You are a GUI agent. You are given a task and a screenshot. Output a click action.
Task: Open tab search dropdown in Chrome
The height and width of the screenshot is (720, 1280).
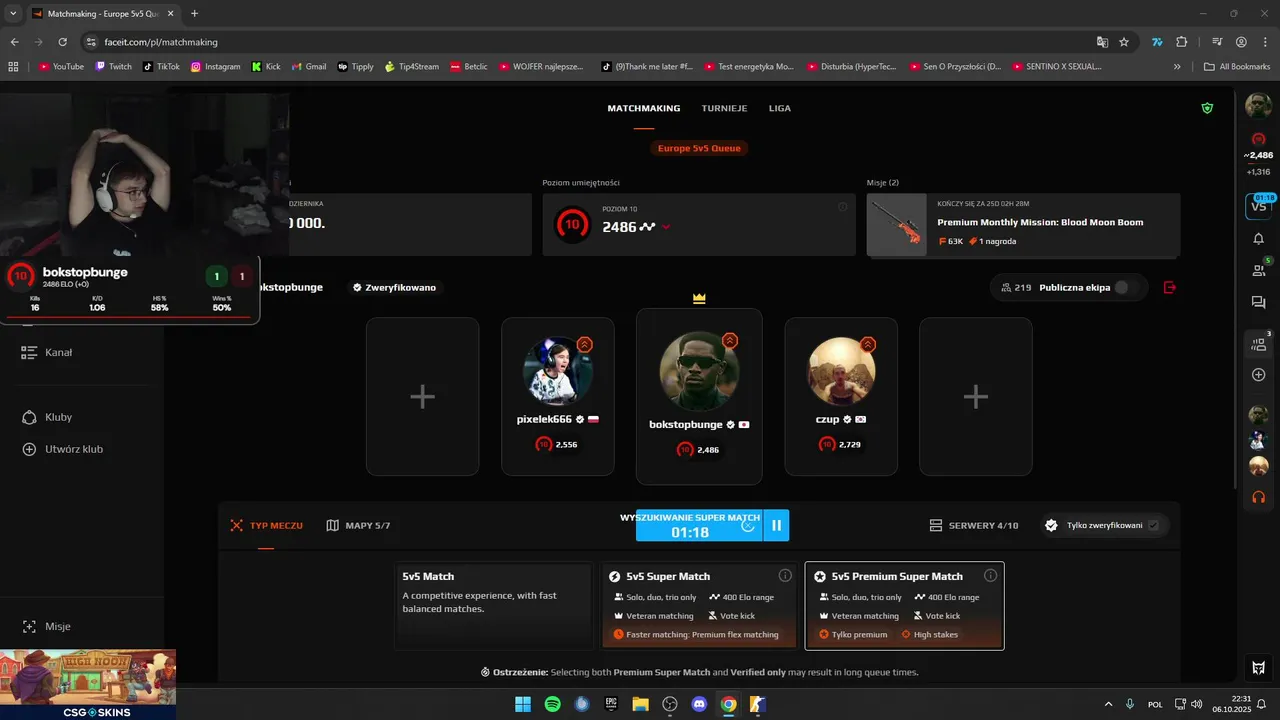[14, 13]
